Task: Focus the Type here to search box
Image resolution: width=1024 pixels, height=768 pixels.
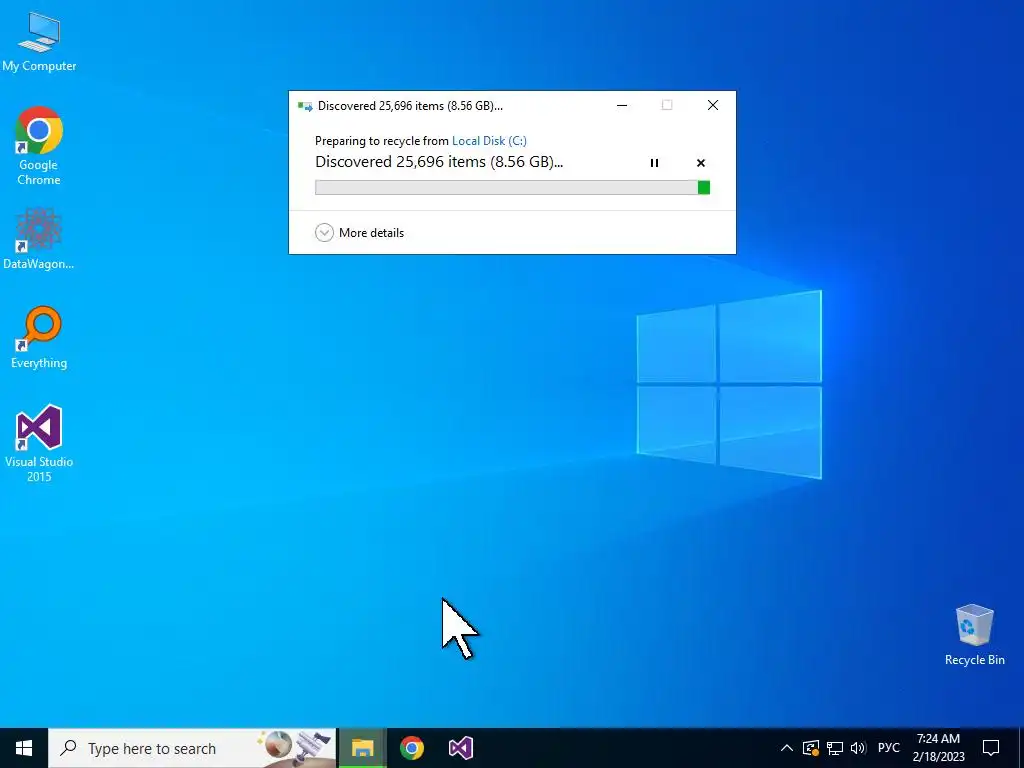Action: point(192,748)
